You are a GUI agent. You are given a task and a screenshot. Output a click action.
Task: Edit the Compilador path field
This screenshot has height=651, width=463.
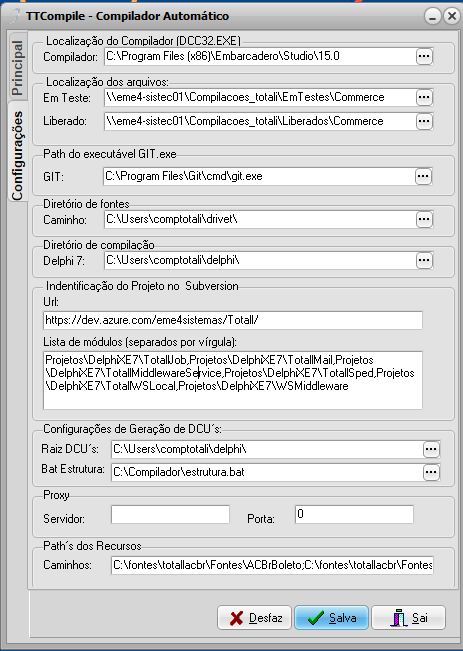click(x=260, y=56)
